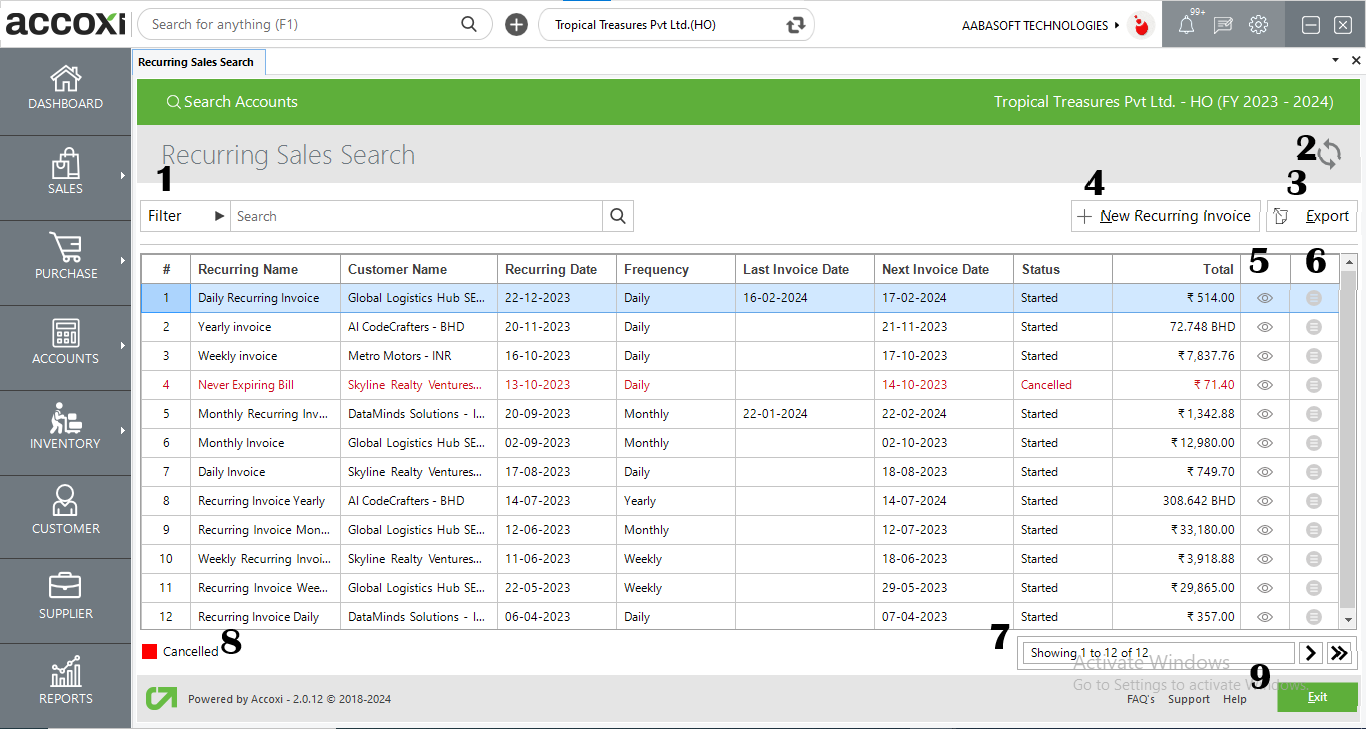This screenshot has width=1366, height=729.
Task: Select the Purchase module icon
Action: pyautogui.click(x=65, y=258)
